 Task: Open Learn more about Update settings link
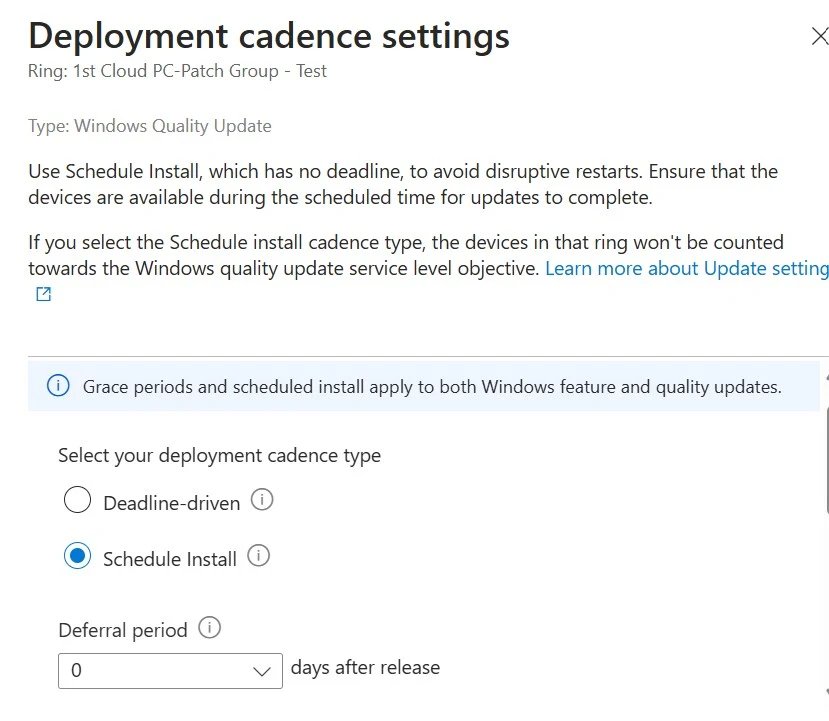687,269
